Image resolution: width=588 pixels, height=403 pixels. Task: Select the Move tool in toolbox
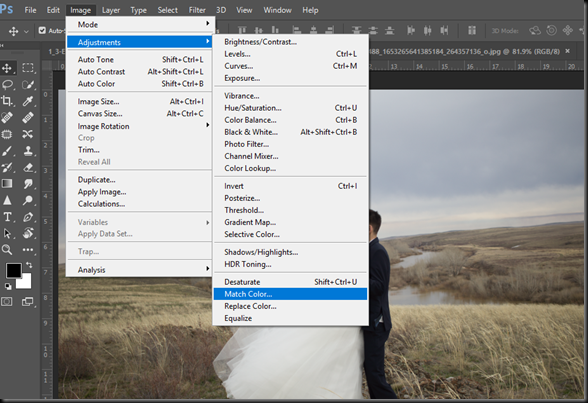[x=7, y=68]
